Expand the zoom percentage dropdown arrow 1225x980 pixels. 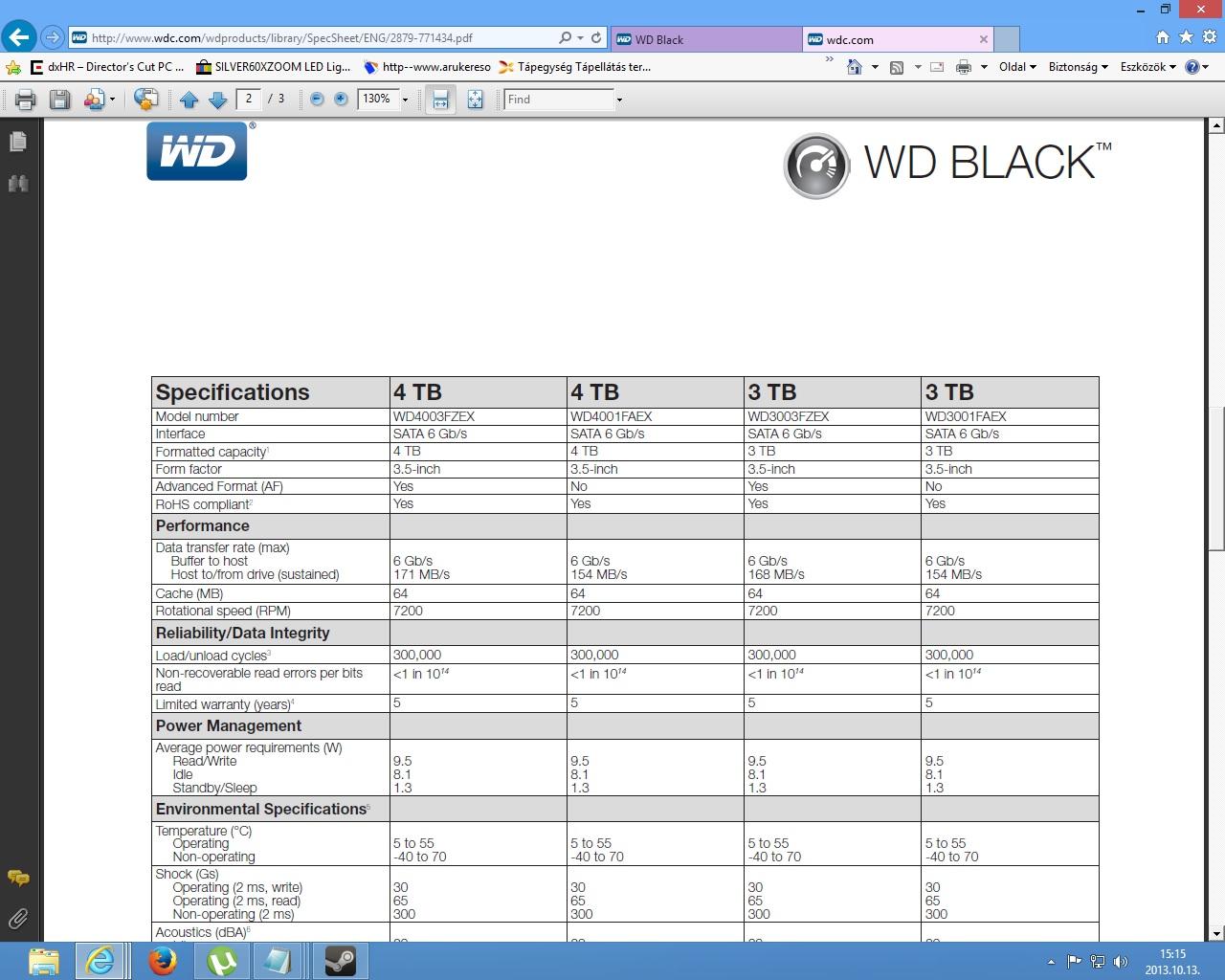pos(406,100)
